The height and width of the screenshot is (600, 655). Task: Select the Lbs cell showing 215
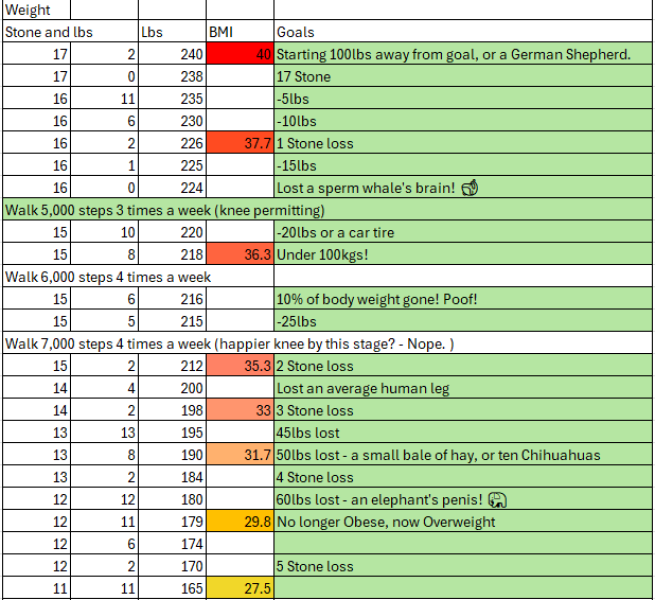coord(172,321)
